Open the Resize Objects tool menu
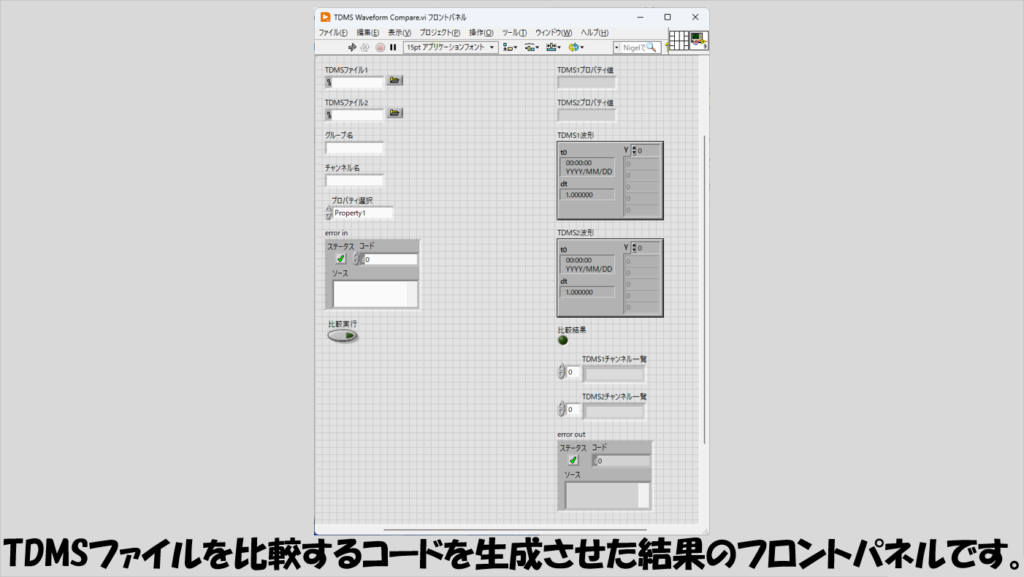The width and height of the screenshot is (1024, 577). [x=554, y=48]
